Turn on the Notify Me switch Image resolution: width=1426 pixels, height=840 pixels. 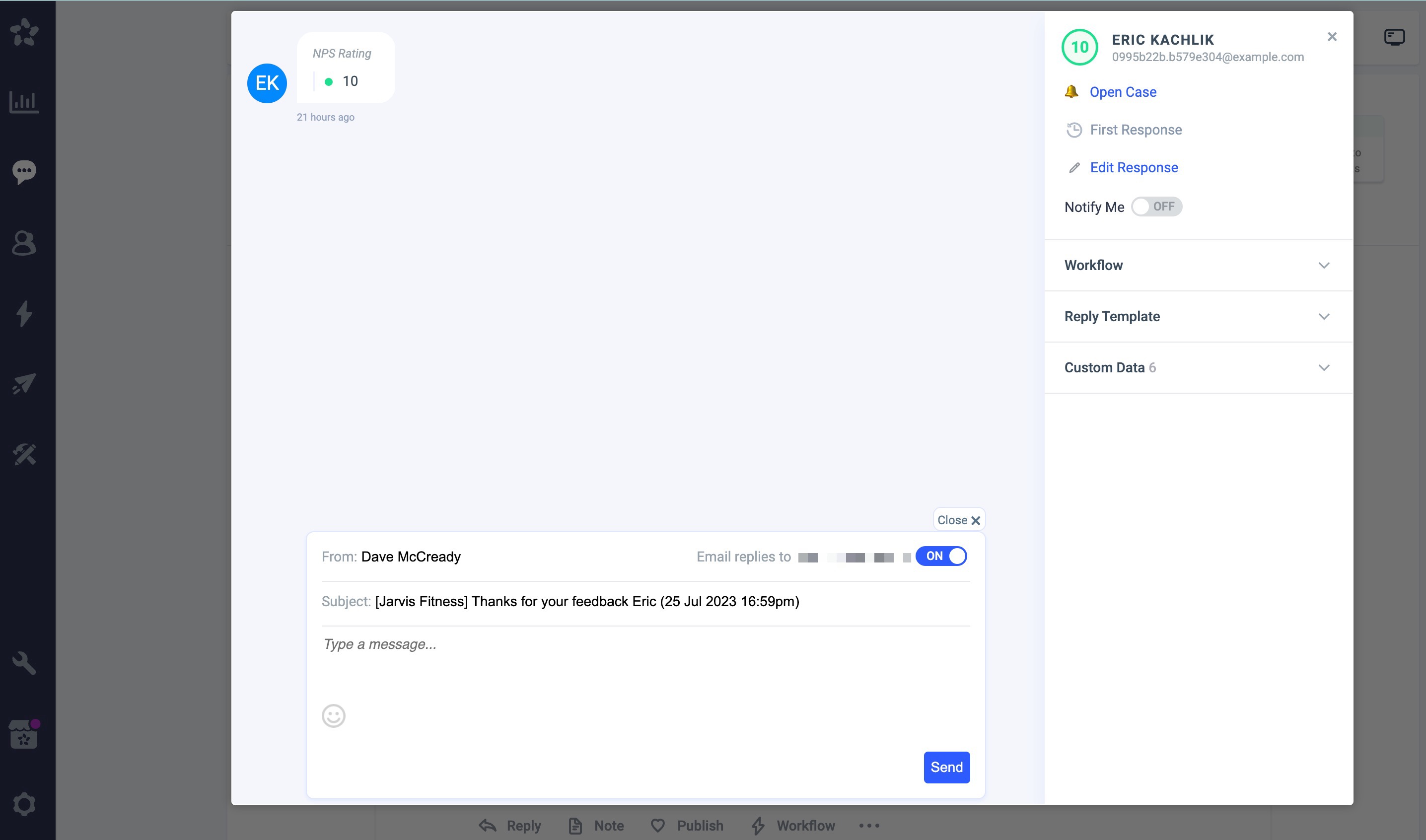(x=1156, y=207)
